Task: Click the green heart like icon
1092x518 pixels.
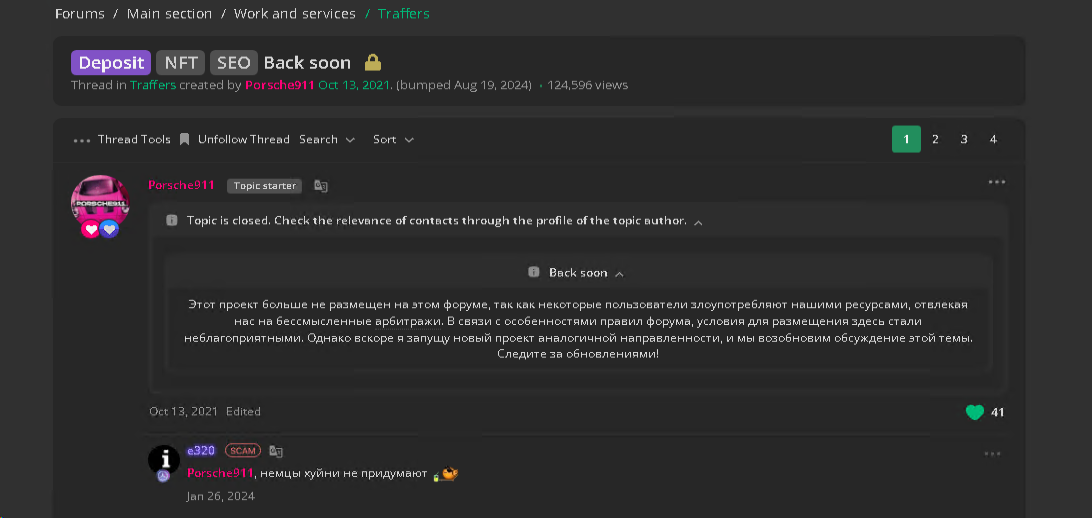Action: [x=974, y=412]
